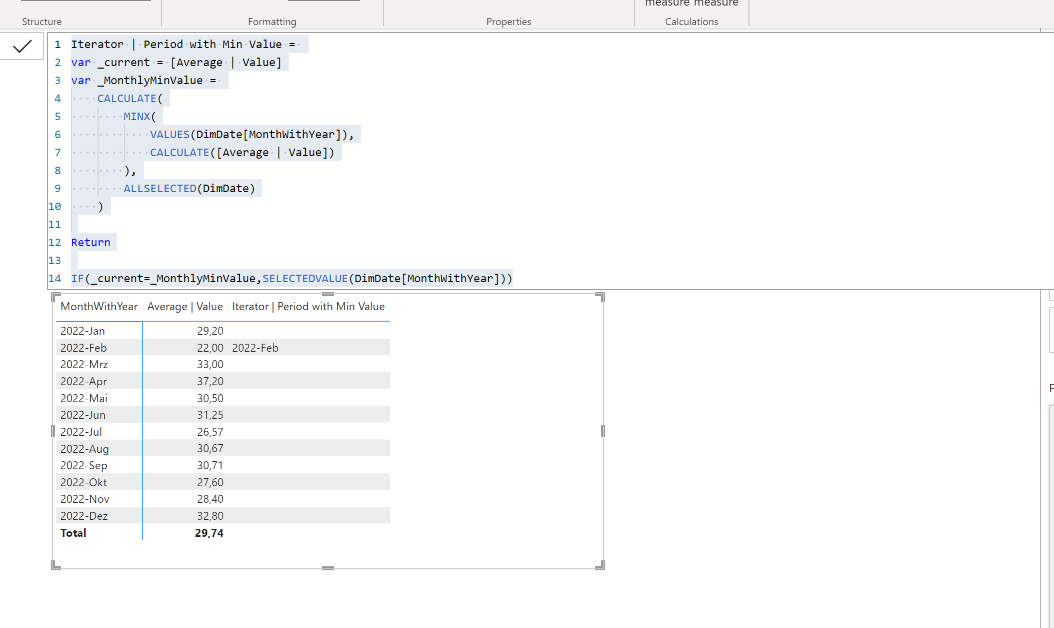The width and height of the screenshot is (1054, 628).
Task: Select the 2022-Mai row label
Action: click(x=84, y=398)
